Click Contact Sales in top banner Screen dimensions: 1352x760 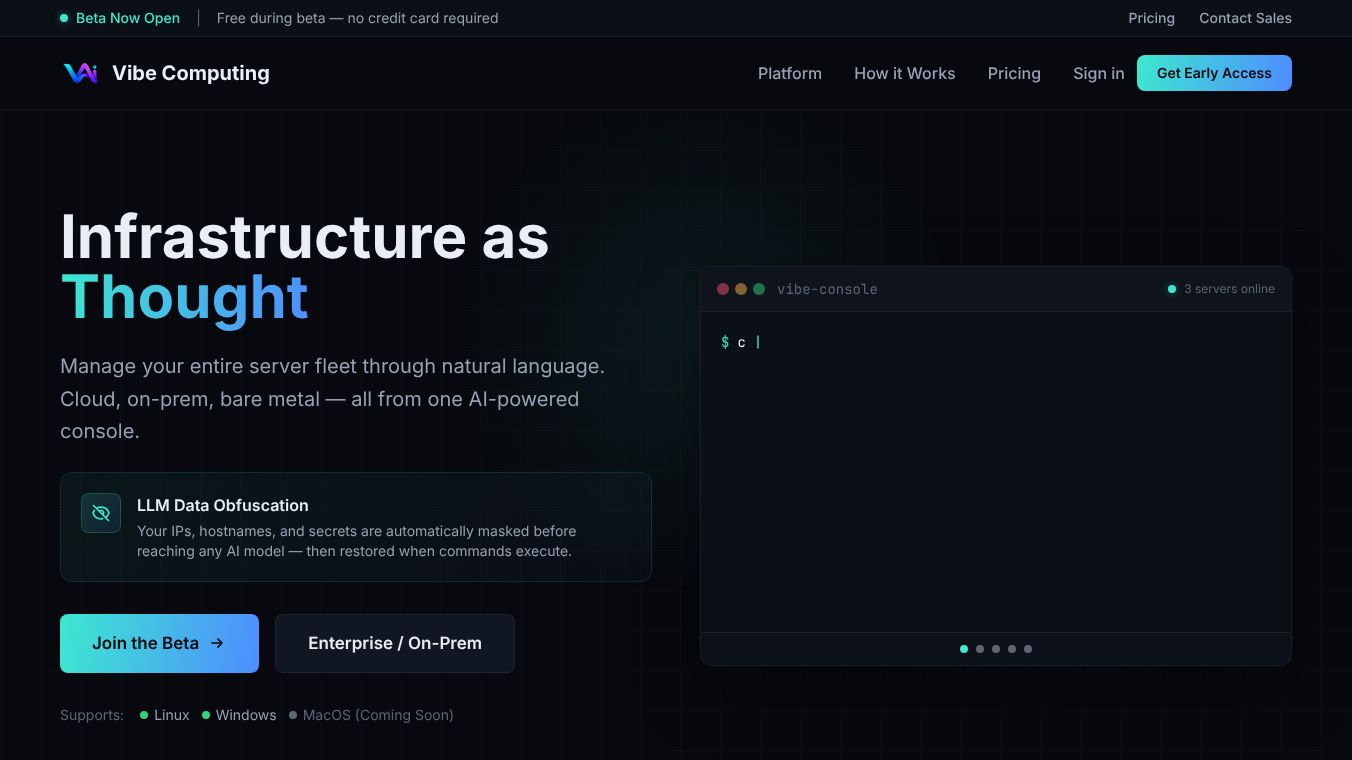(1245, 18)
